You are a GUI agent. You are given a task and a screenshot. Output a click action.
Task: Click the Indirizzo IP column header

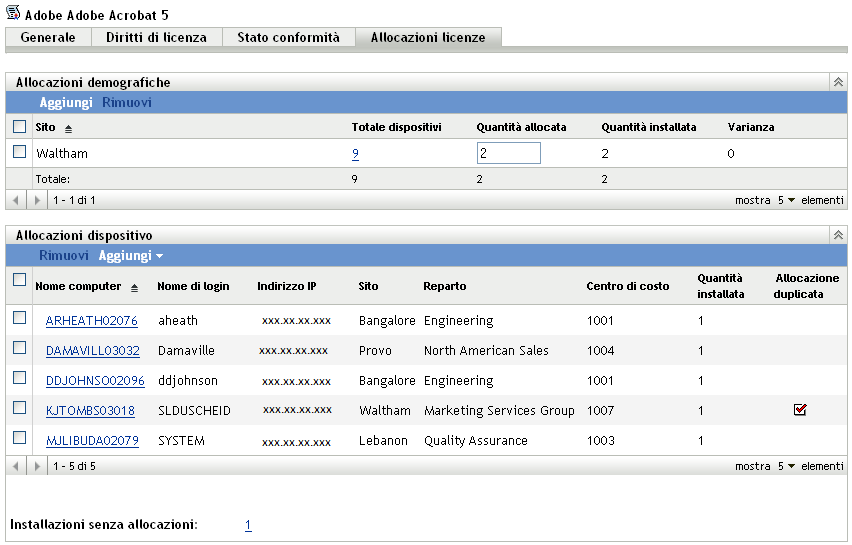pos(286,286)
